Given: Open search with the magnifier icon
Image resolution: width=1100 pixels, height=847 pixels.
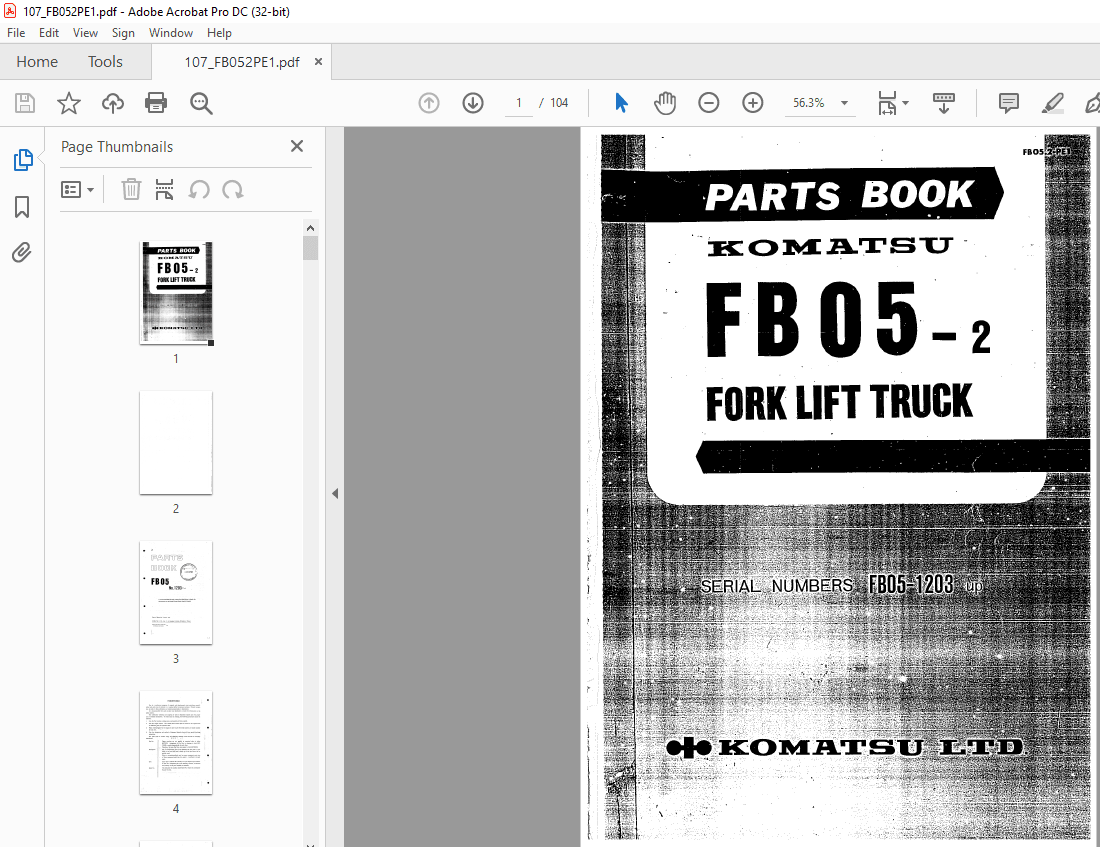Looking at the screenshot, I should [200, 103].
